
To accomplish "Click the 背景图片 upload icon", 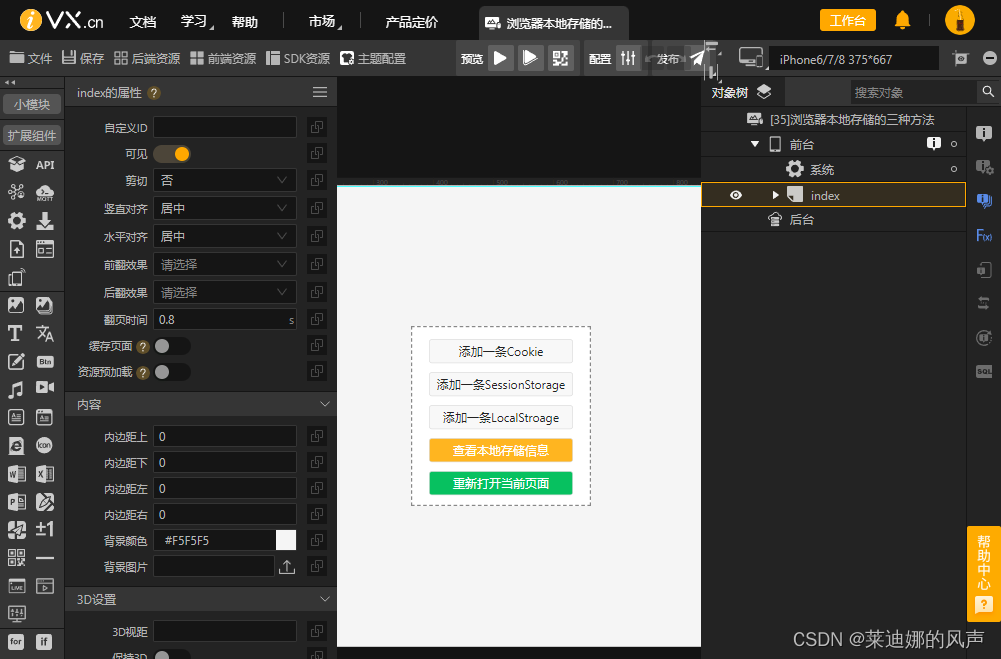I will point(287,567).
